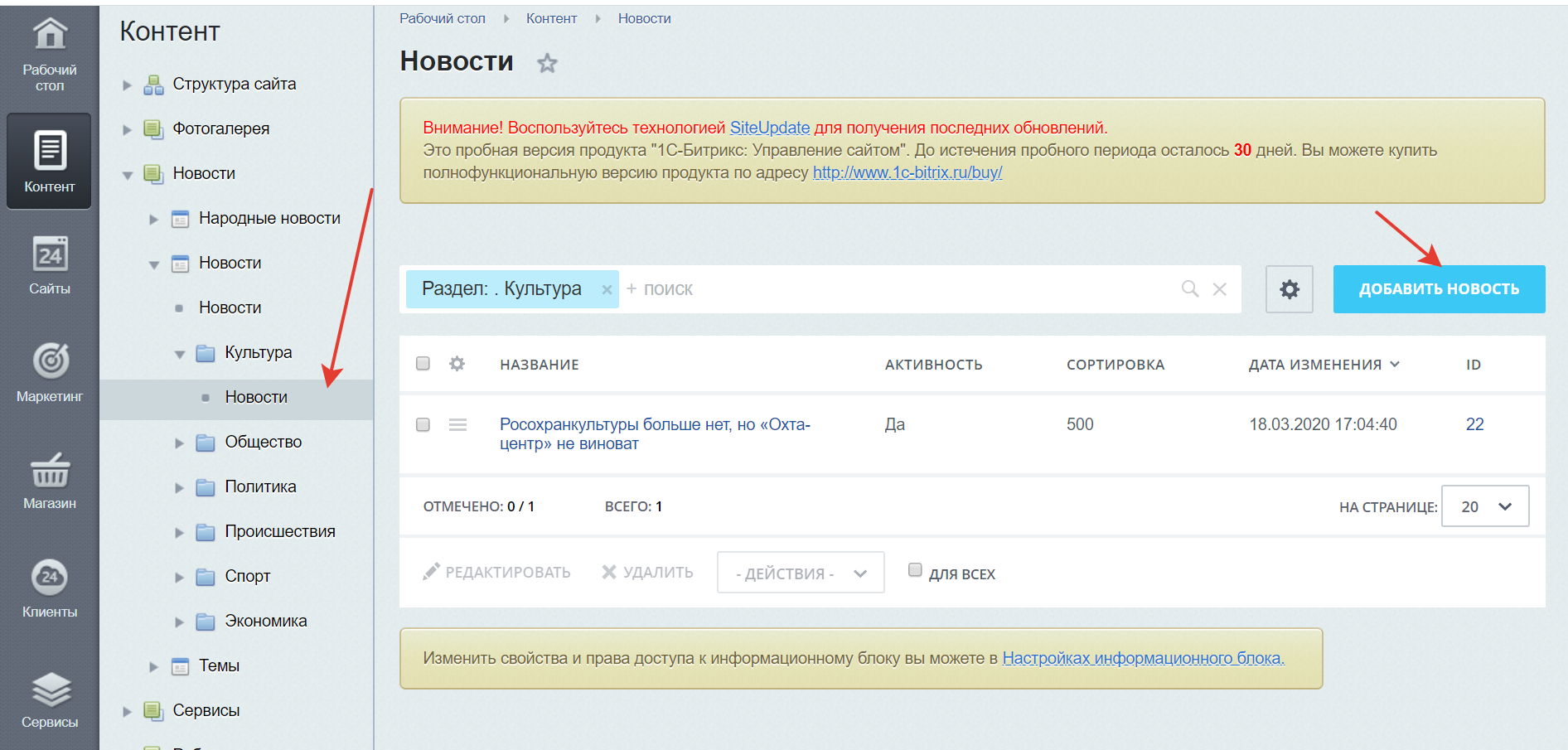
Task: Open the Магазин sidebar section
Action: click(x=50, y=481)
